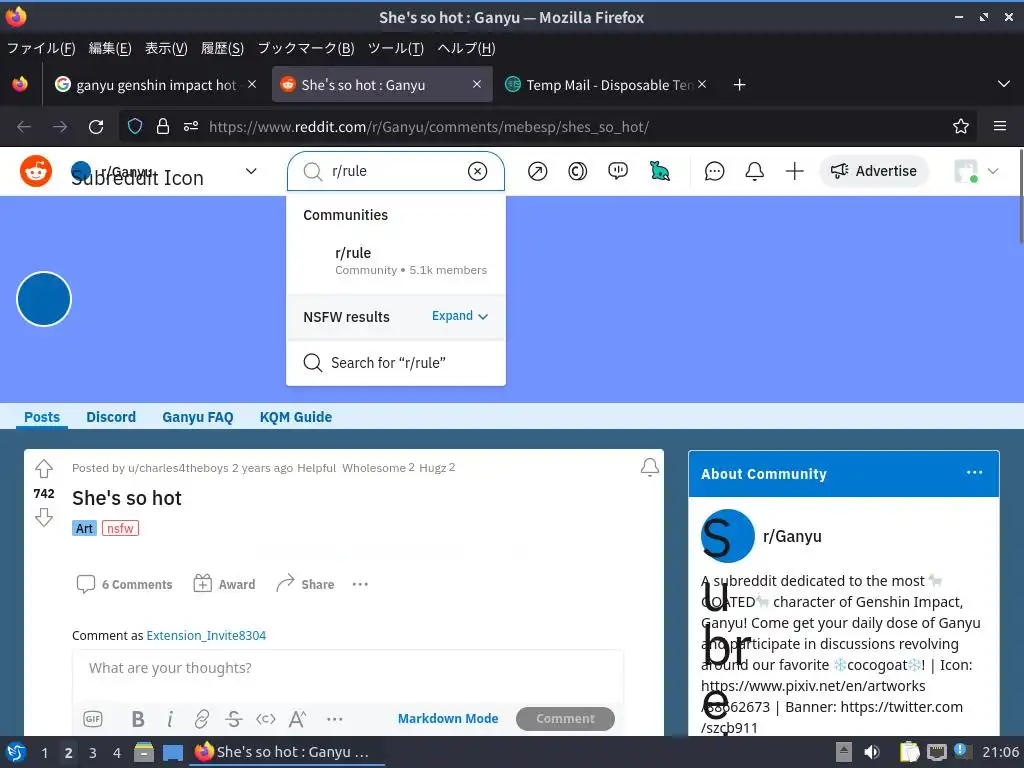Toggle bold formatting in comment editor
Viewport: 1024px width, 768px height.
pos(138,719)
